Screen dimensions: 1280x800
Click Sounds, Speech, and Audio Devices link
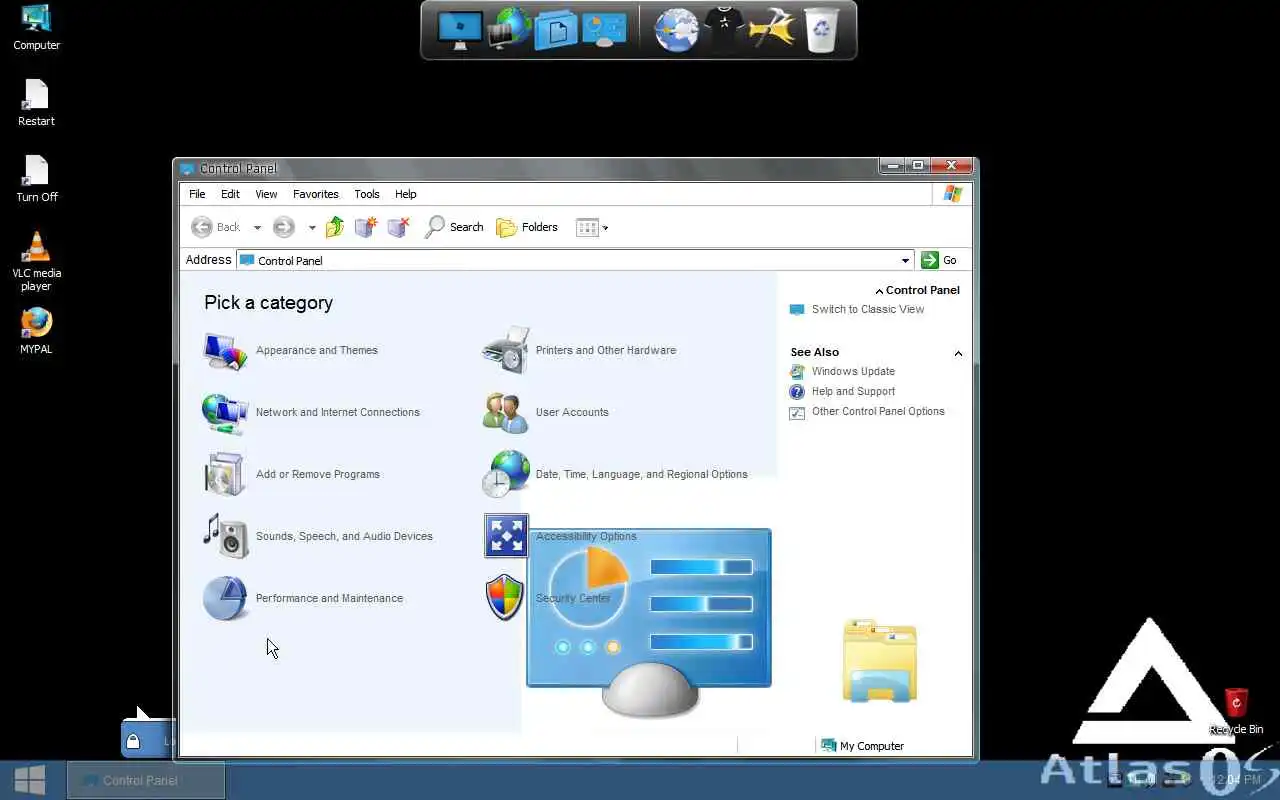(344, 536)
